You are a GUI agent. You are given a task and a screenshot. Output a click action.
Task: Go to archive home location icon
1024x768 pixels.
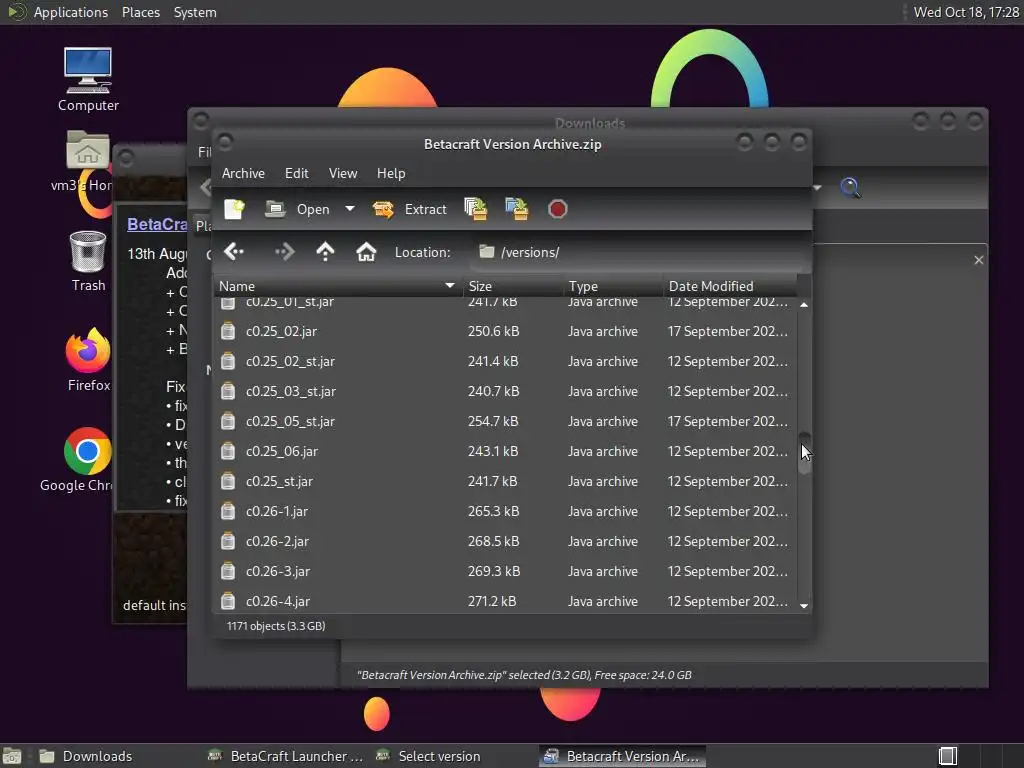point(366,251)
